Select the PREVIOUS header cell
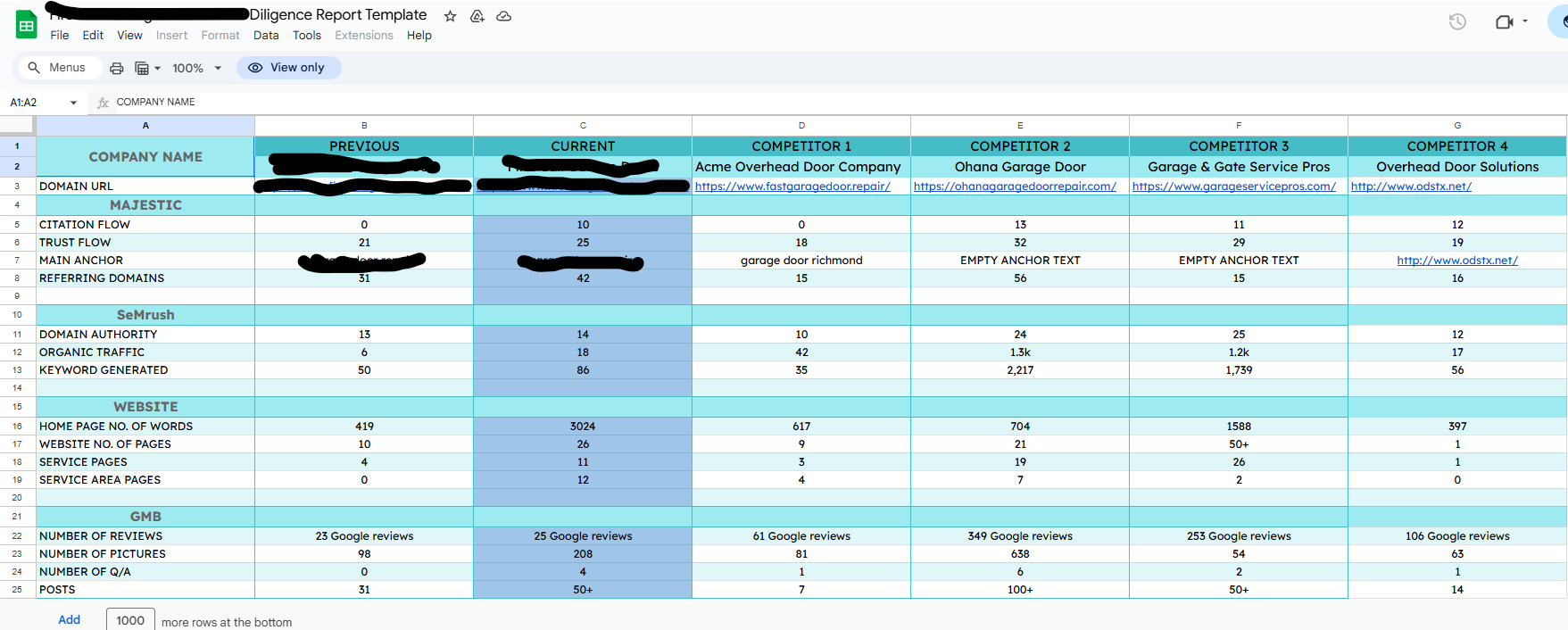Viewport: 1568px width, 630px height. (364, 146)
